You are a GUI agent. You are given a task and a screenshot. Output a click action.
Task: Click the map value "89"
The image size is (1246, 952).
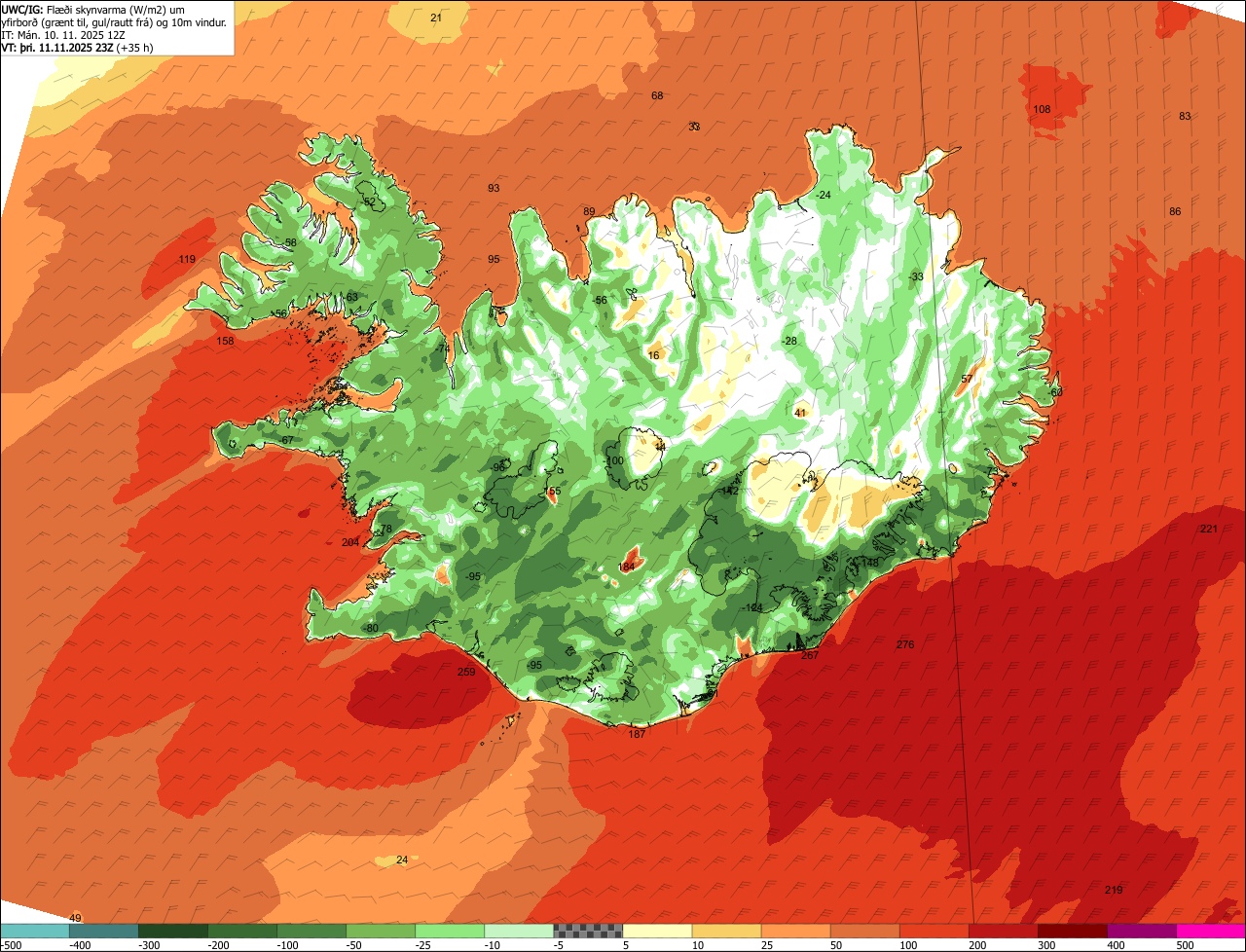coord(589,211)
